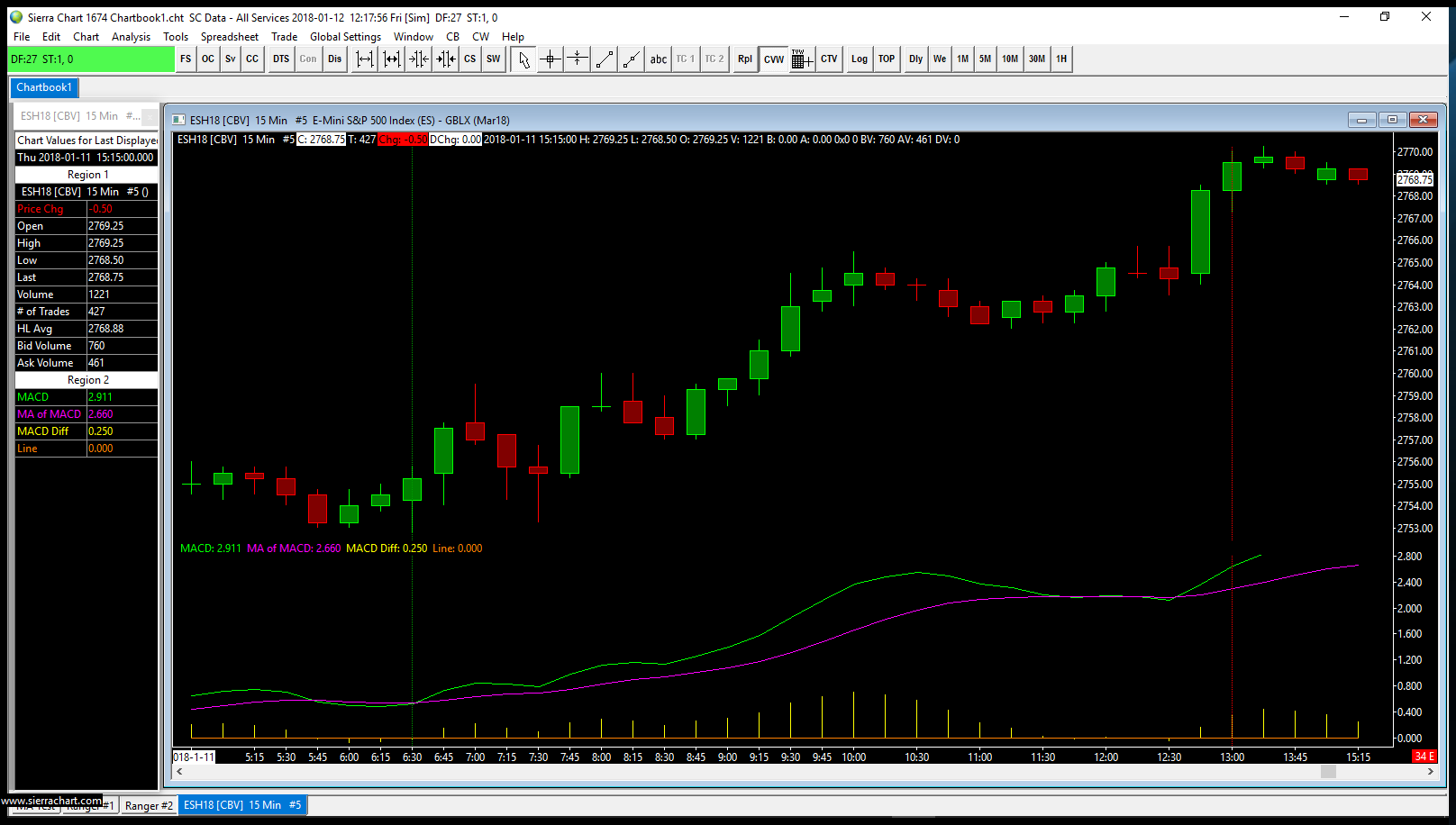Toggle the CVW chart values window button
This screenshot has height=825, width=1456.
pos(774,59)
